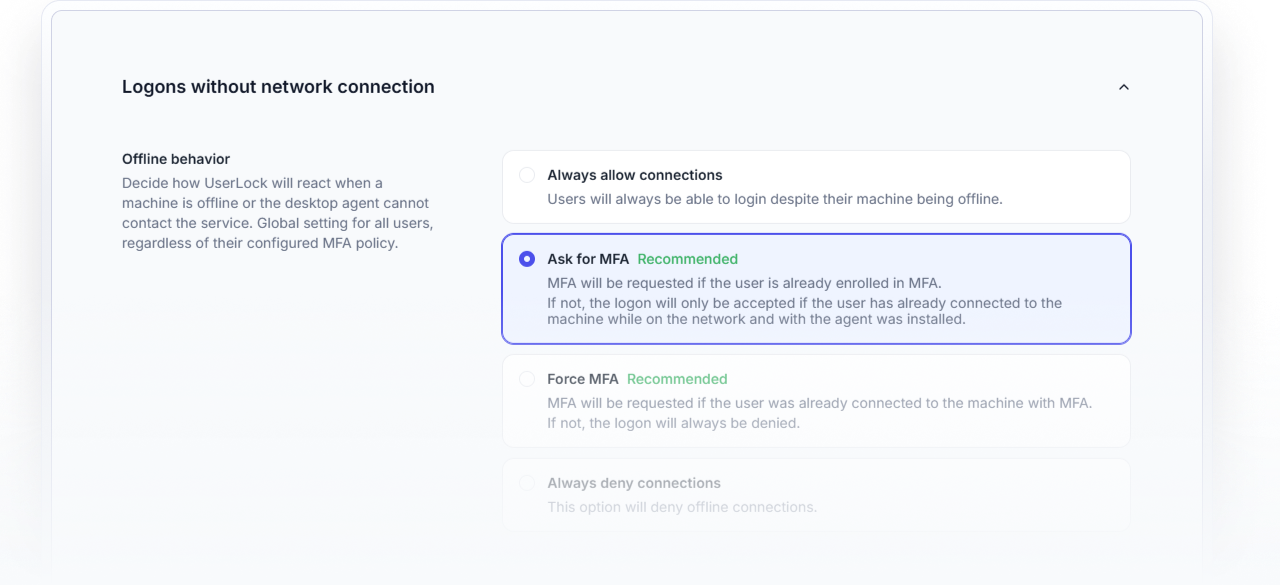Image resolution: width=1280 pixels, height=585 pixels.
Task: Click the Force MFA option title text
Action: pos(583,379)
